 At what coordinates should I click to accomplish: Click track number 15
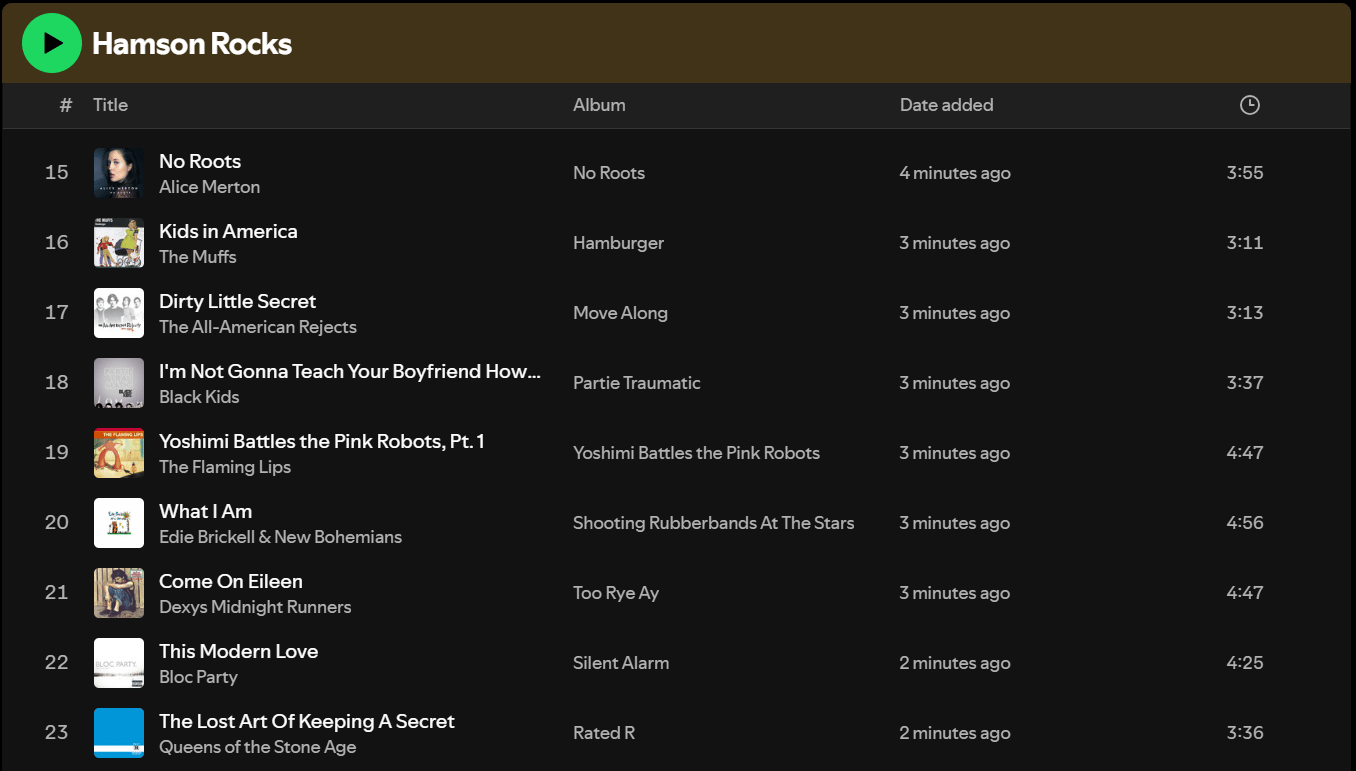click(57, 173)
